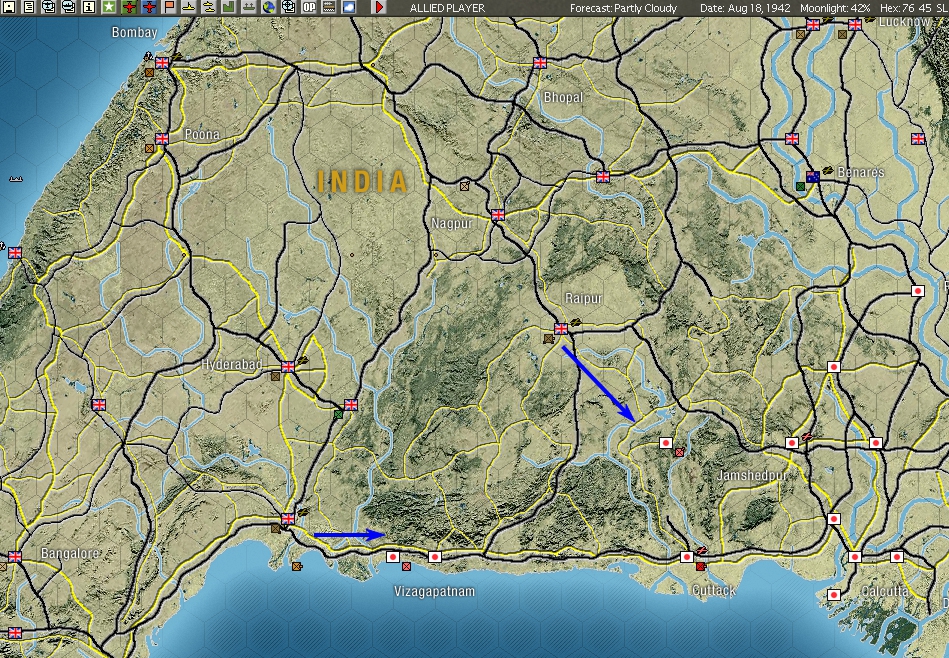
Task: Click the single yellow aircraft icon
Action: [x=189, y=7]
